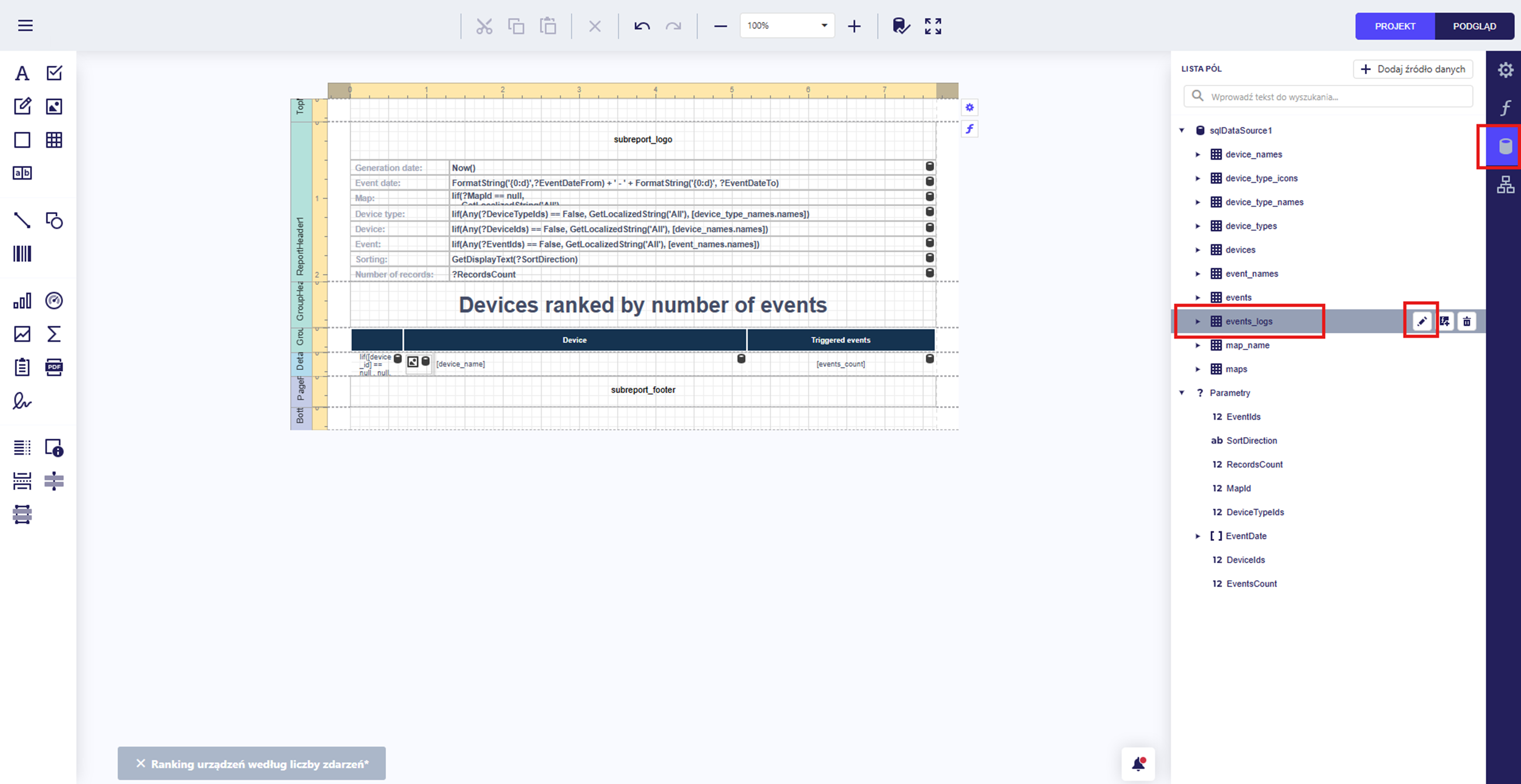Toggle the full screen mode icon
This screenshot has width=1521, height=784.
933,26
